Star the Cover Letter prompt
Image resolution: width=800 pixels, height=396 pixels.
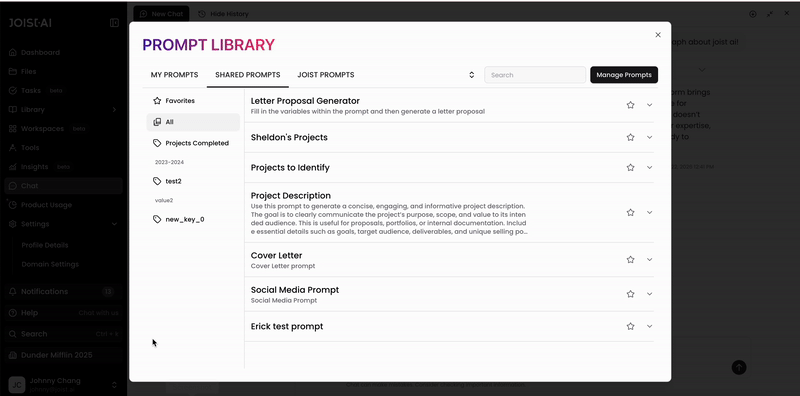click(630, 259)
